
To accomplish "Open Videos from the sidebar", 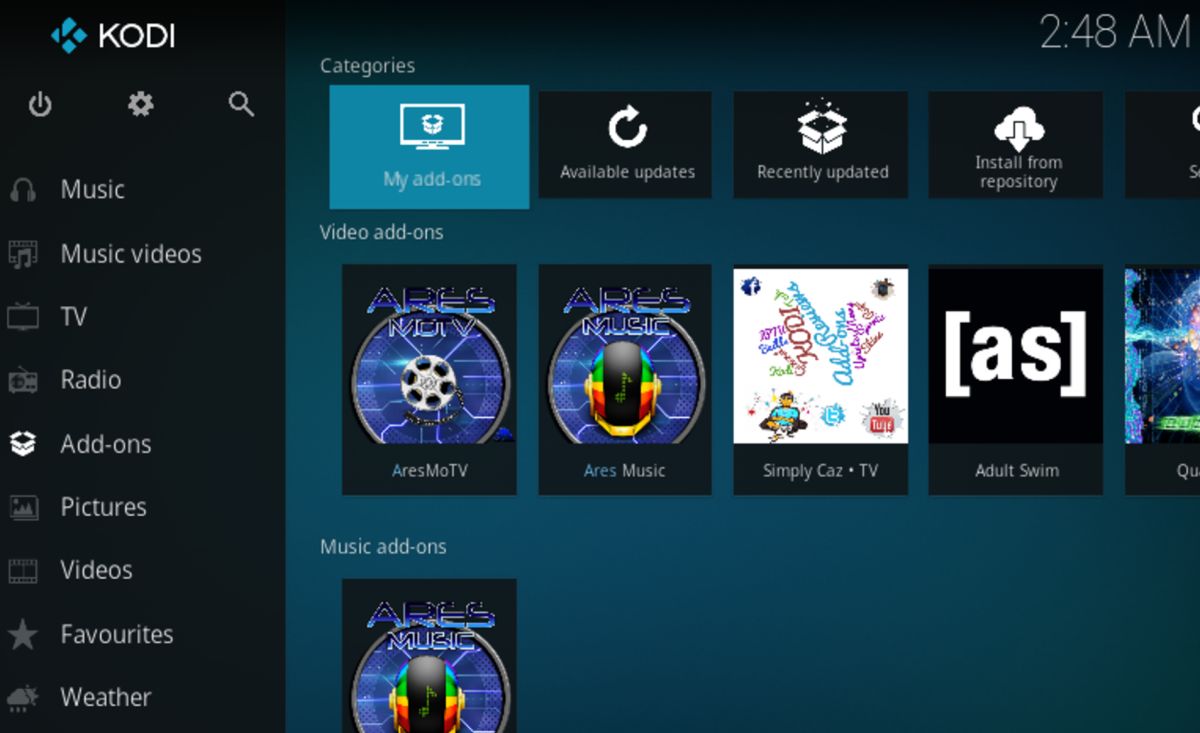I will tap(96, 571).
